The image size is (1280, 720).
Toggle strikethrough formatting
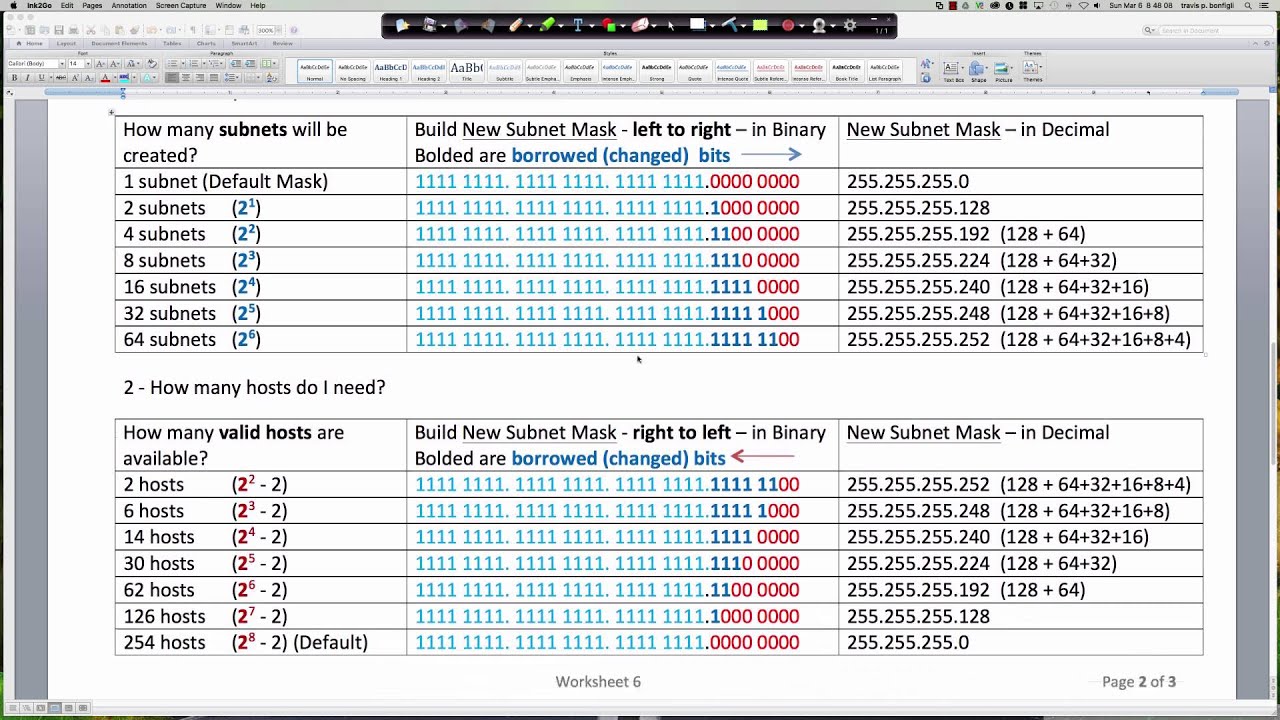tap(61, 77)
